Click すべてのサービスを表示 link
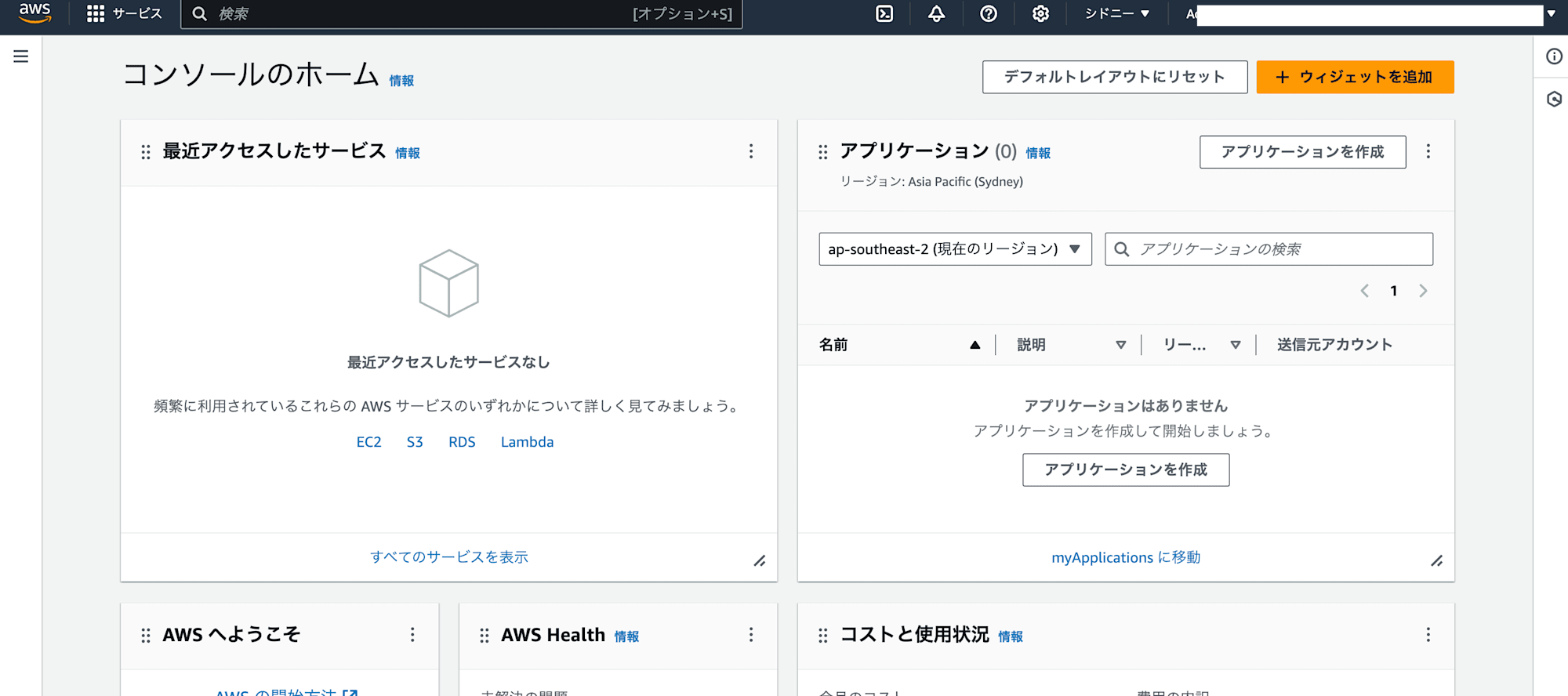 click(x=449, y=557)
